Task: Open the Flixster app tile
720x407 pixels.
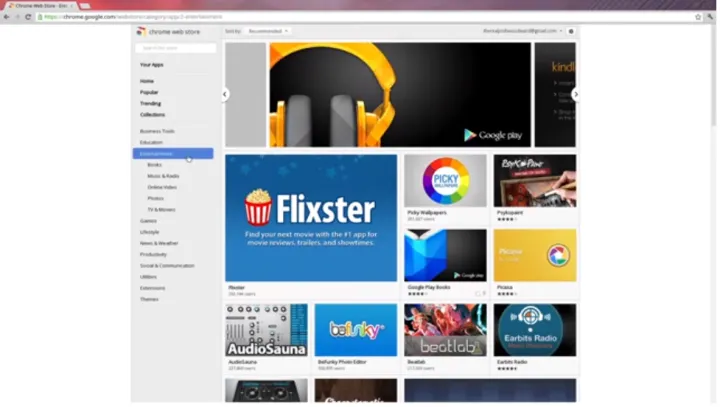Action: [311, 218]
